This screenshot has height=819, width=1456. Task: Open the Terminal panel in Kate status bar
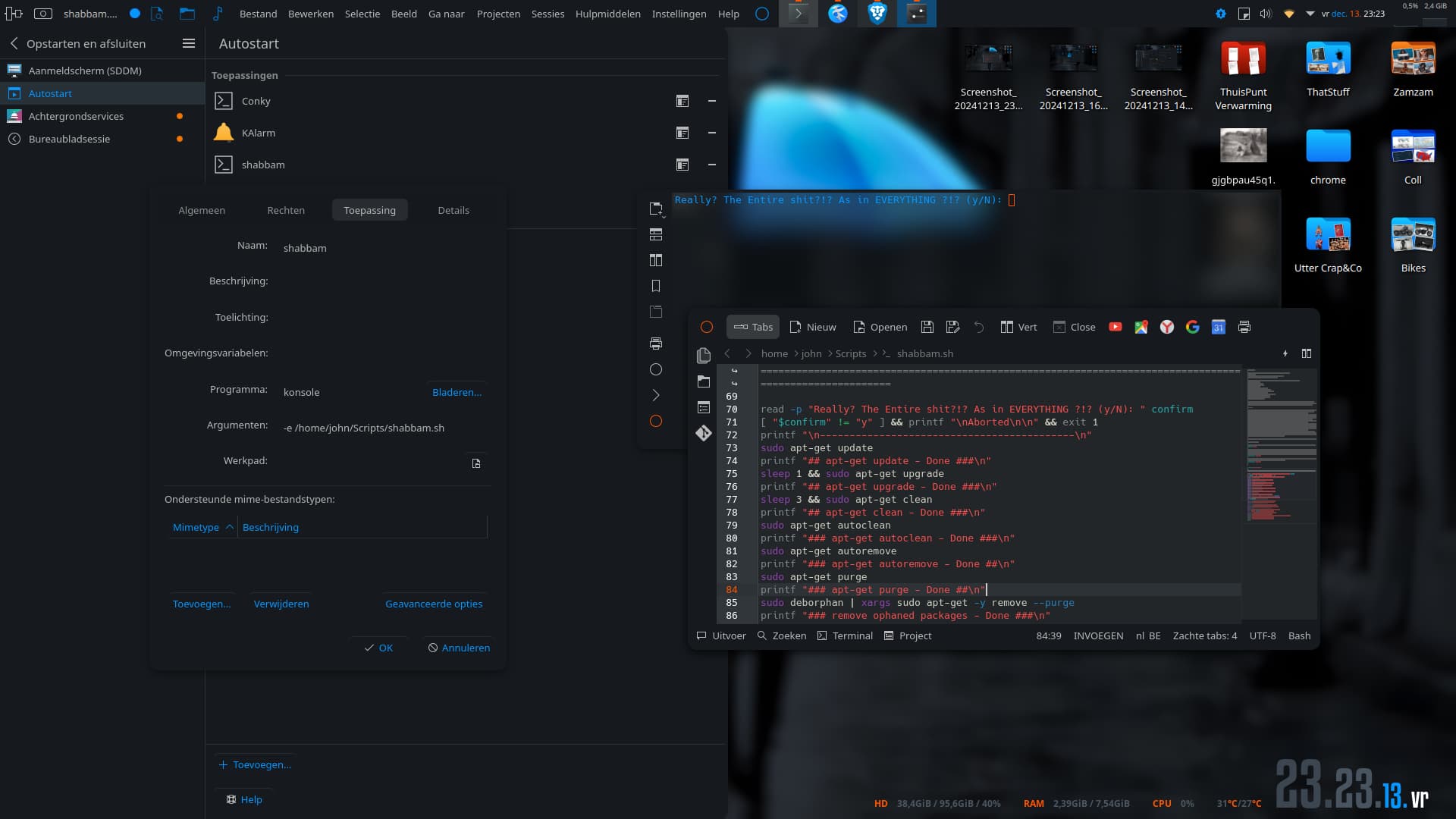tap(845, 635)
